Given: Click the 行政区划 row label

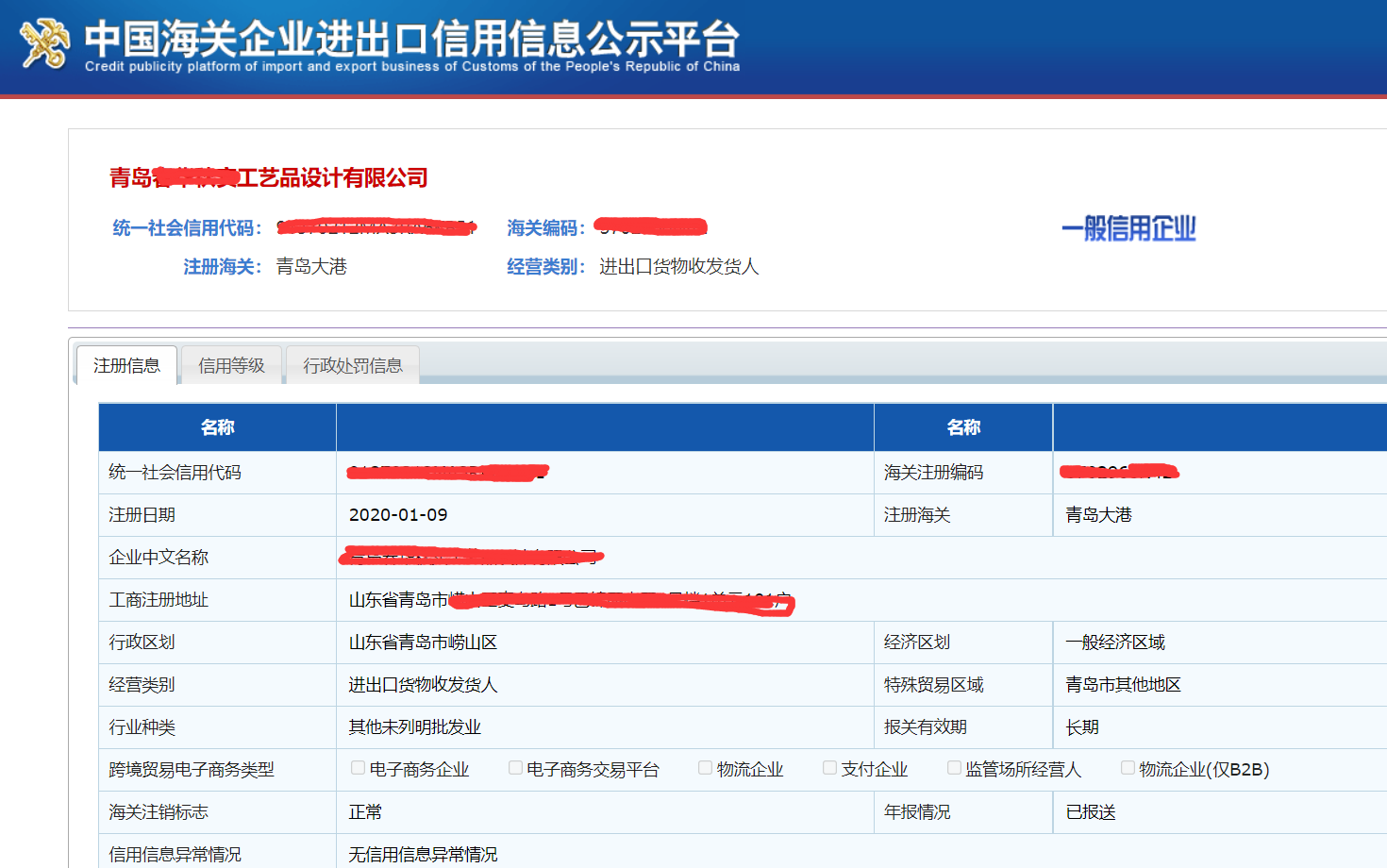Looking at the screenshot, I should coord(142,643).
